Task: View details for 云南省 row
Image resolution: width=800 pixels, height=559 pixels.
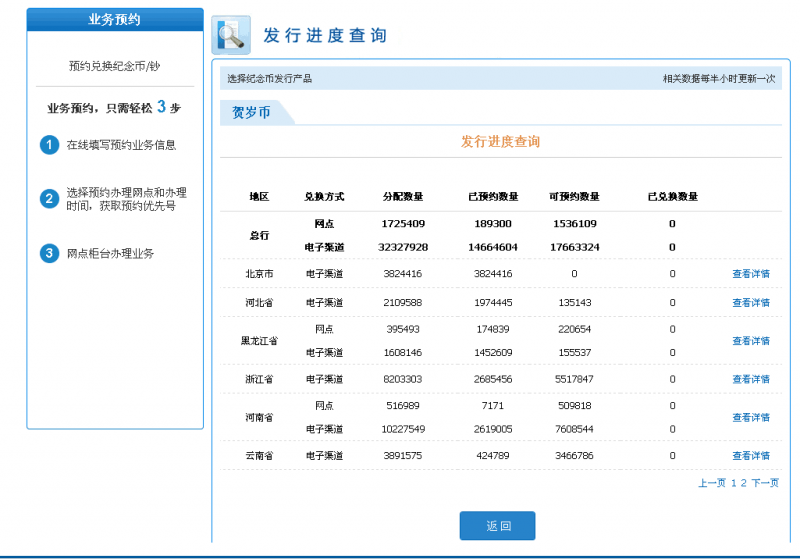Action: click(750, 456)
